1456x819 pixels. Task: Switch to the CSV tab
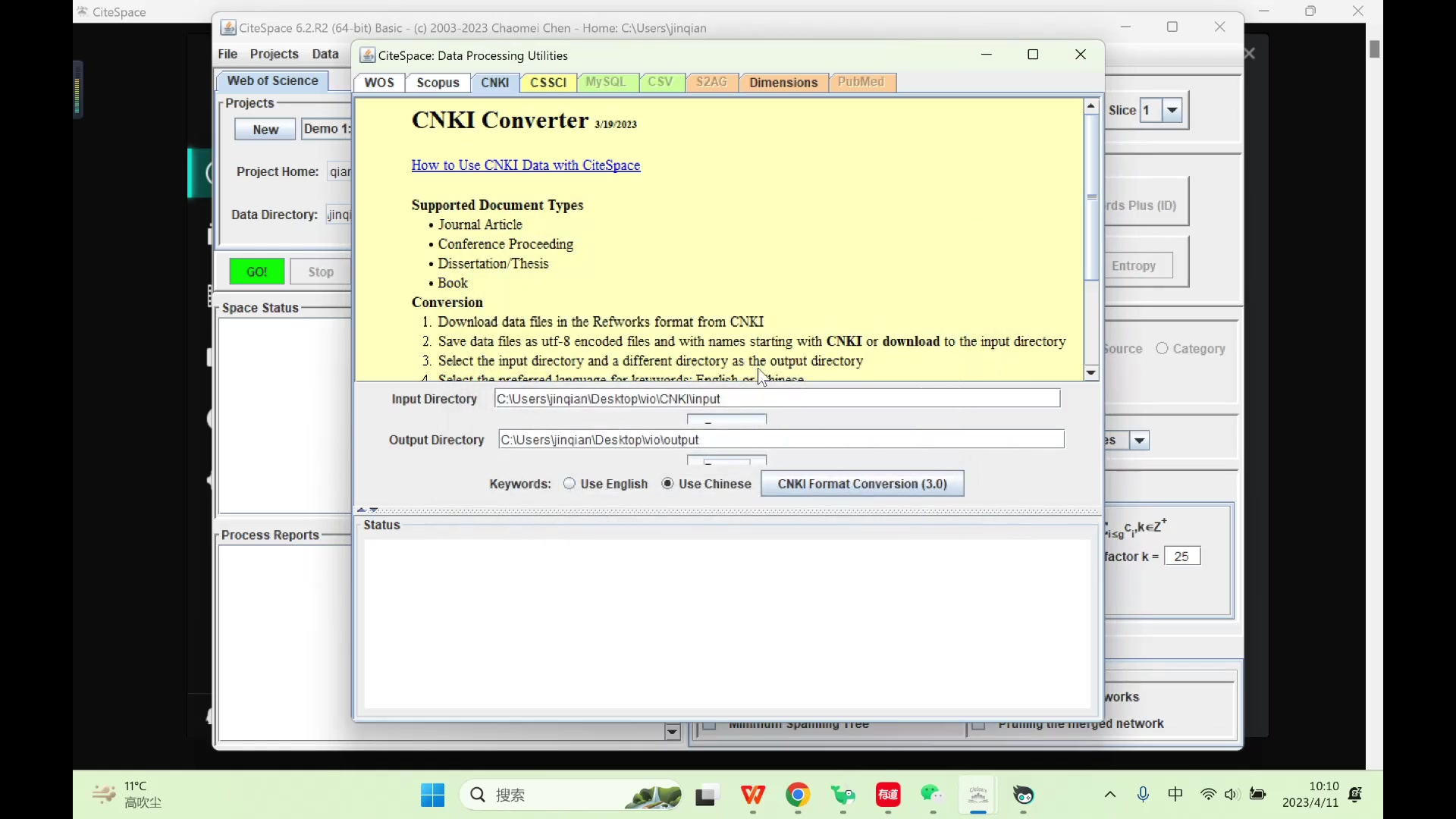[661, 82]
